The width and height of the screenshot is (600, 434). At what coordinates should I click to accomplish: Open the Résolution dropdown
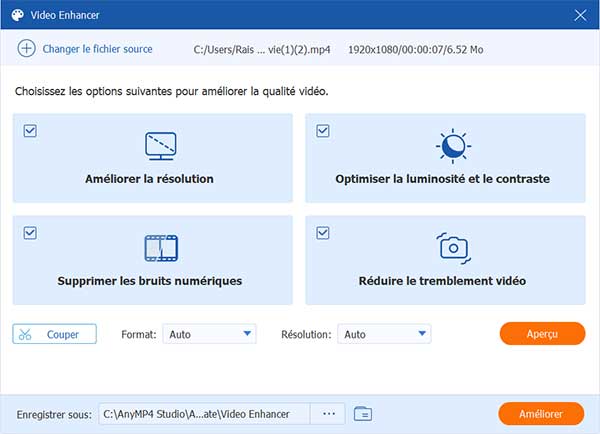pyautogui.click(x=384, y=334)
